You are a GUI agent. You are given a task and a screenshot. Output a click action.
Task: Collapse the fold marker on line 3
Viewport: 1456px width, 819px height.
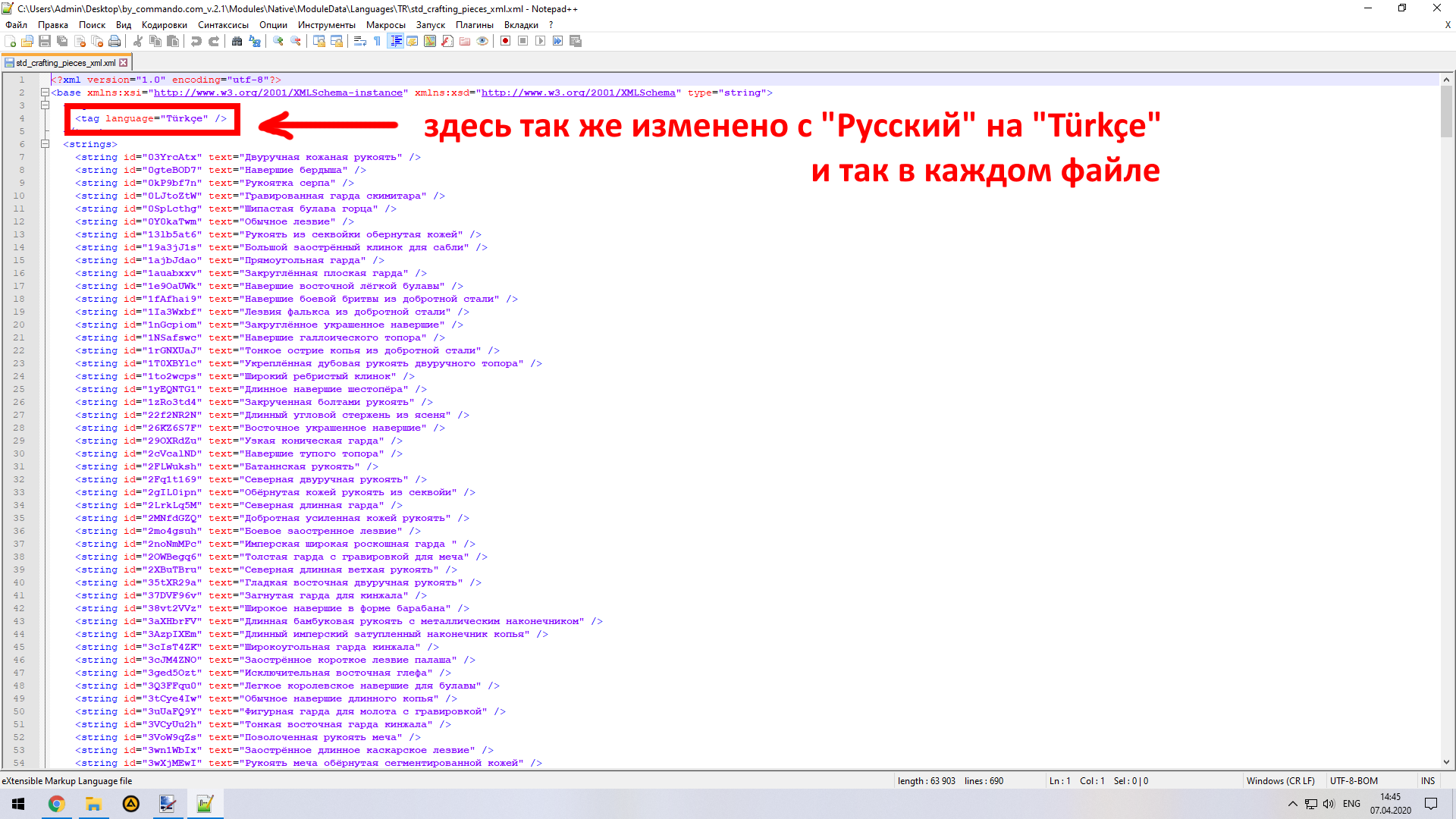(x=45, y=105)
